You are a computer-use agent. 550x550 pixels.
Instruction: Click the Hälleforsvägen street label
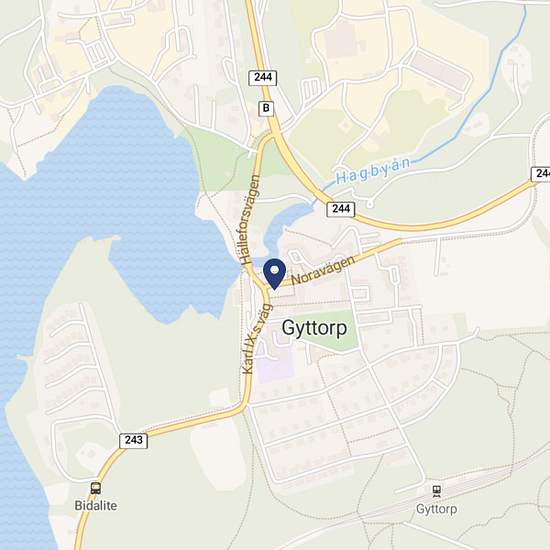[x=251, y=220]
